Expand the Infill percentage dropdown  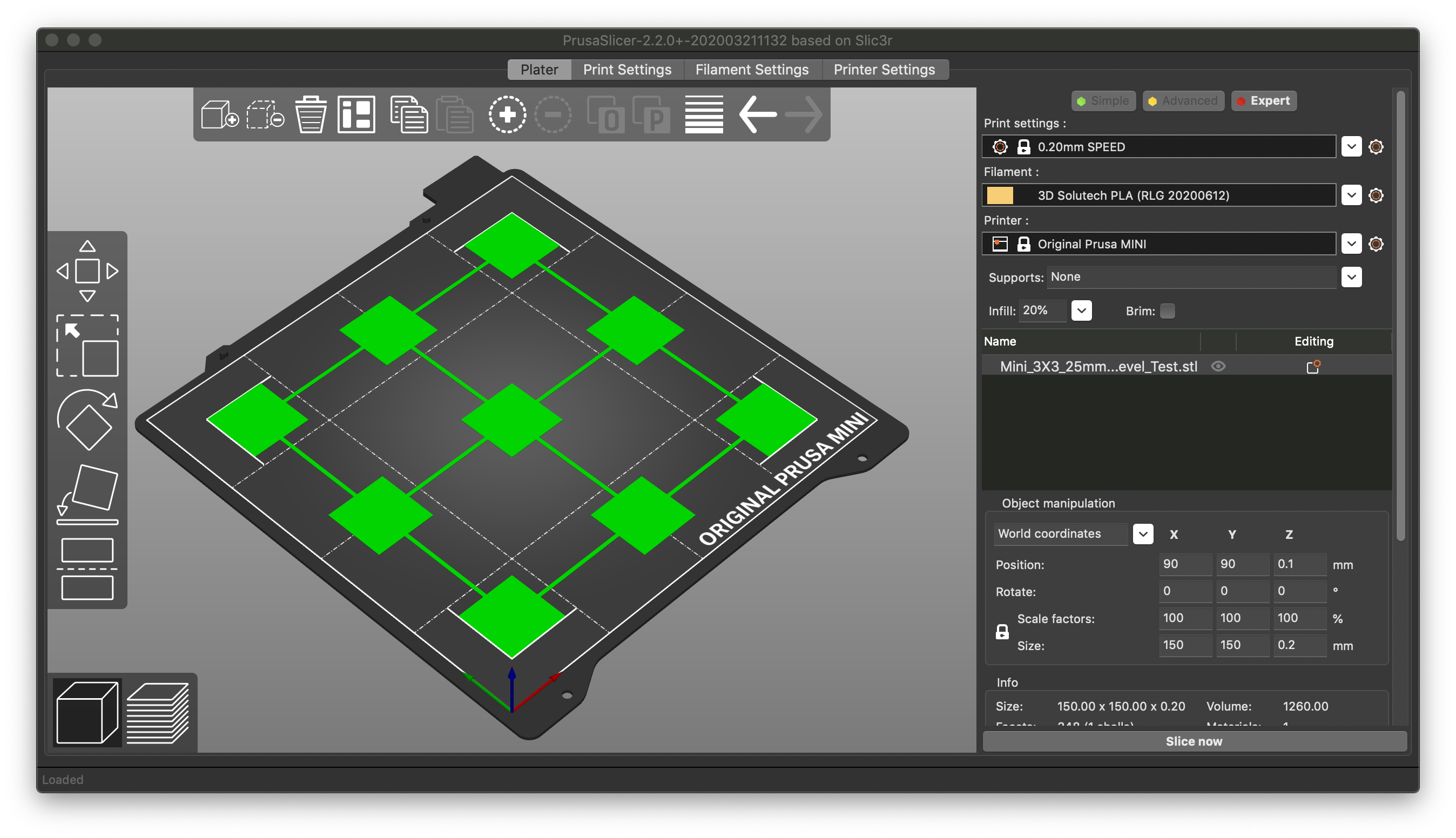click(1082, 311)
